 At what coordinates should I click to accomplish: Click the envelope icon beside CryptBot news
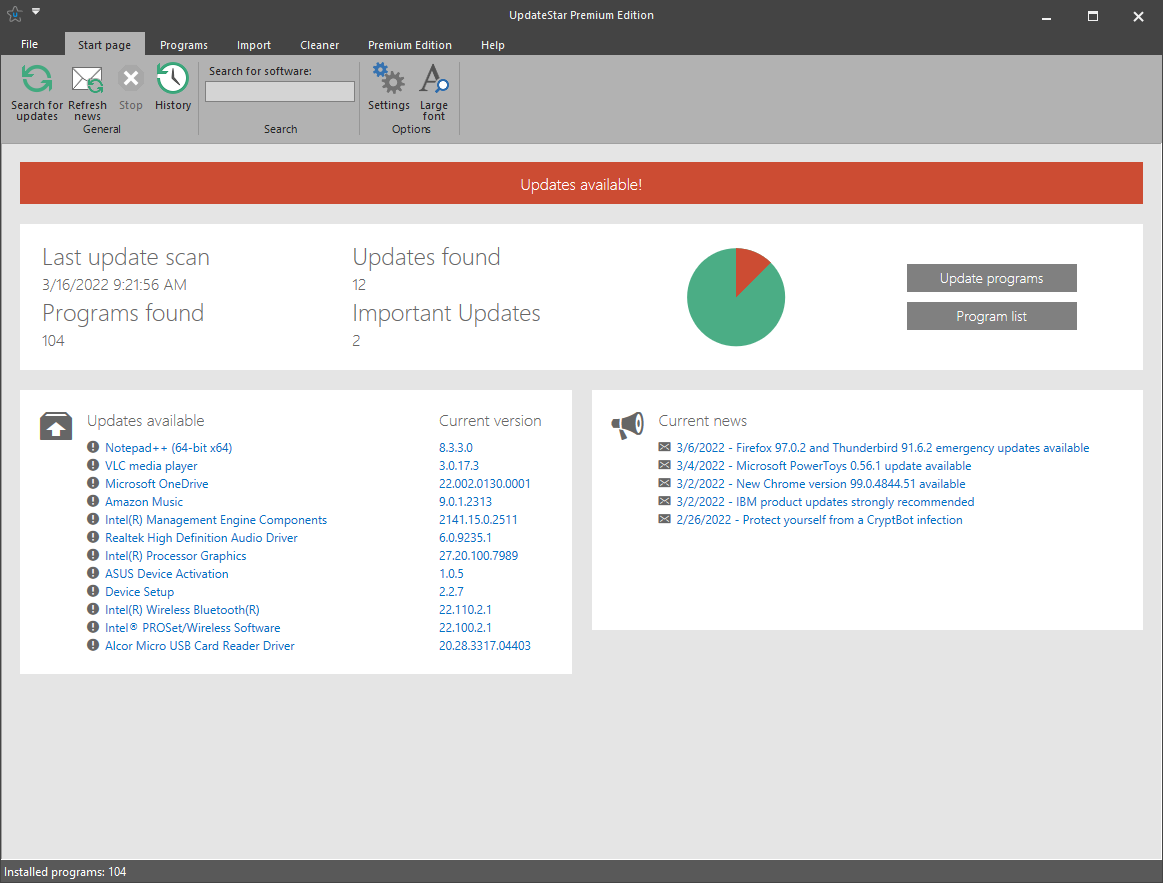(x=665, y=519)
